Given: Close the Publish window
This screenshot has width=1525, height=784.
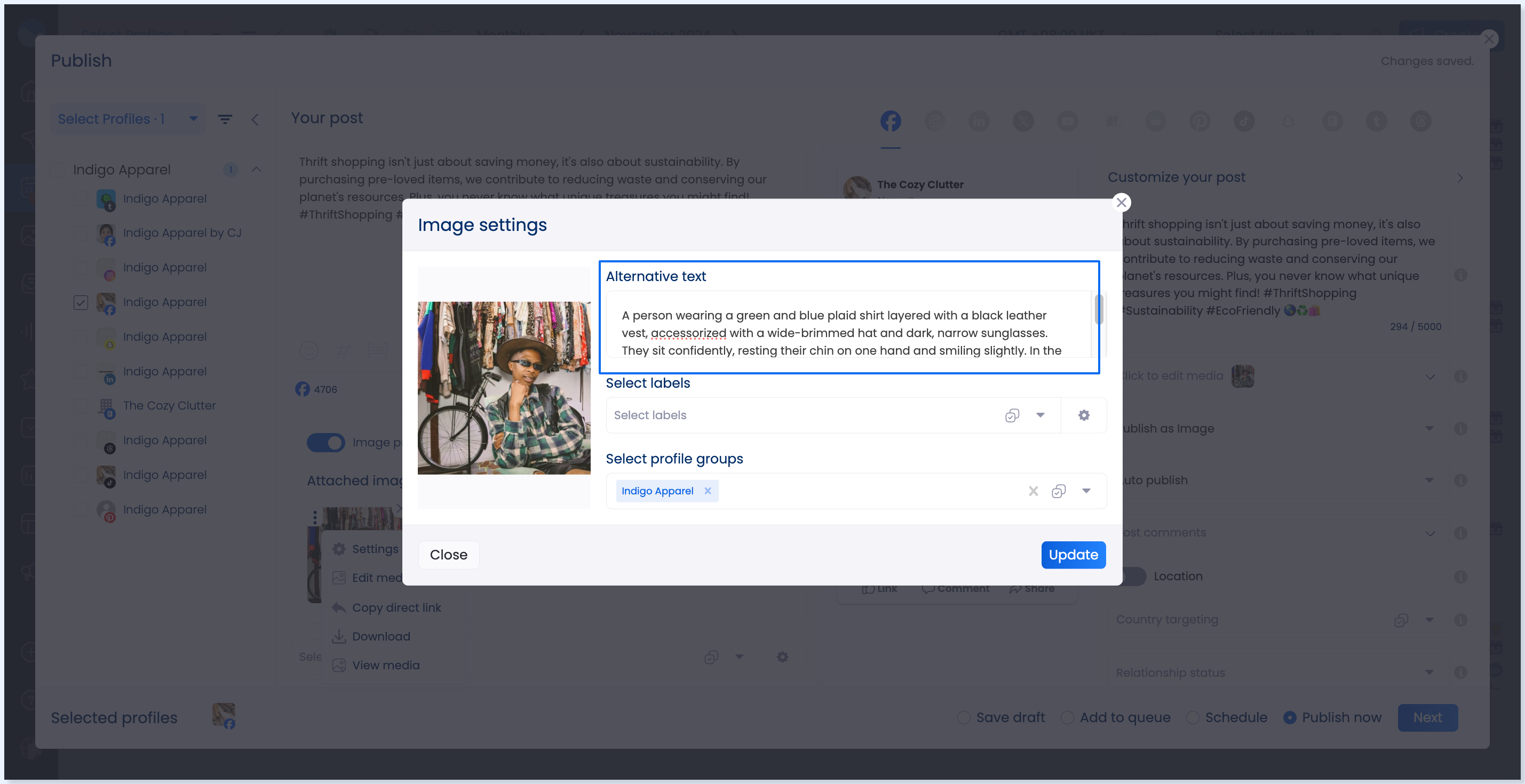Looking at the screenshot, I should [1489, 39].
